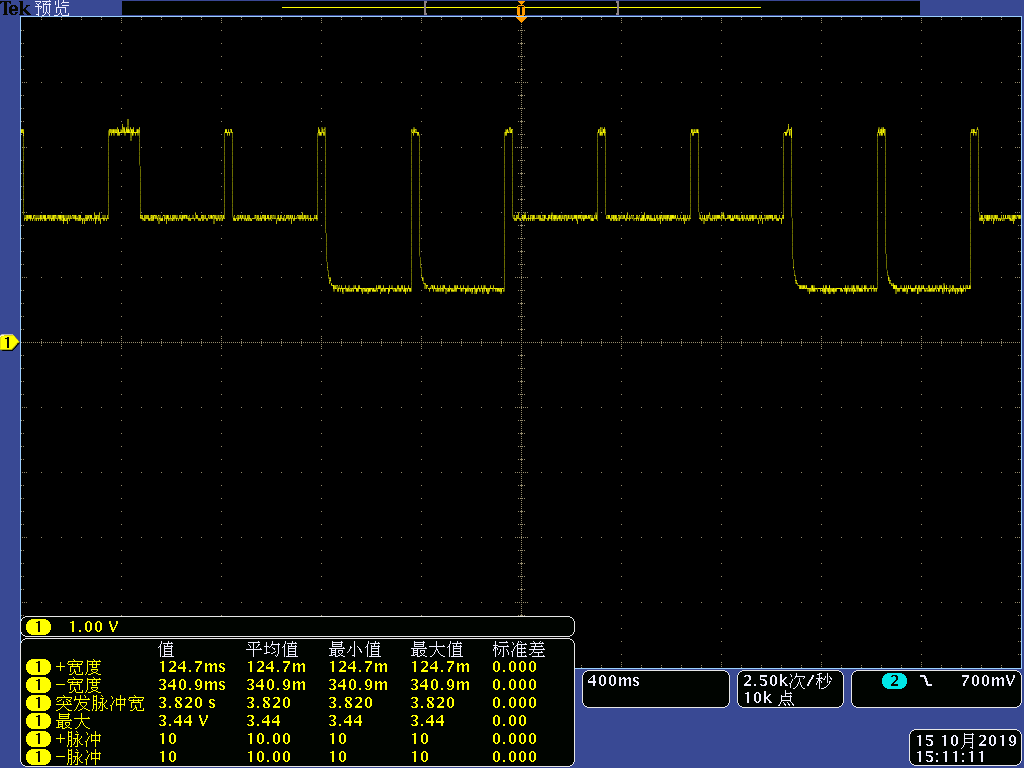The width and height of the screenshot is (1024, 768).
Task: Click the 3.44 V maximum value
Action: tap(184, 721)
